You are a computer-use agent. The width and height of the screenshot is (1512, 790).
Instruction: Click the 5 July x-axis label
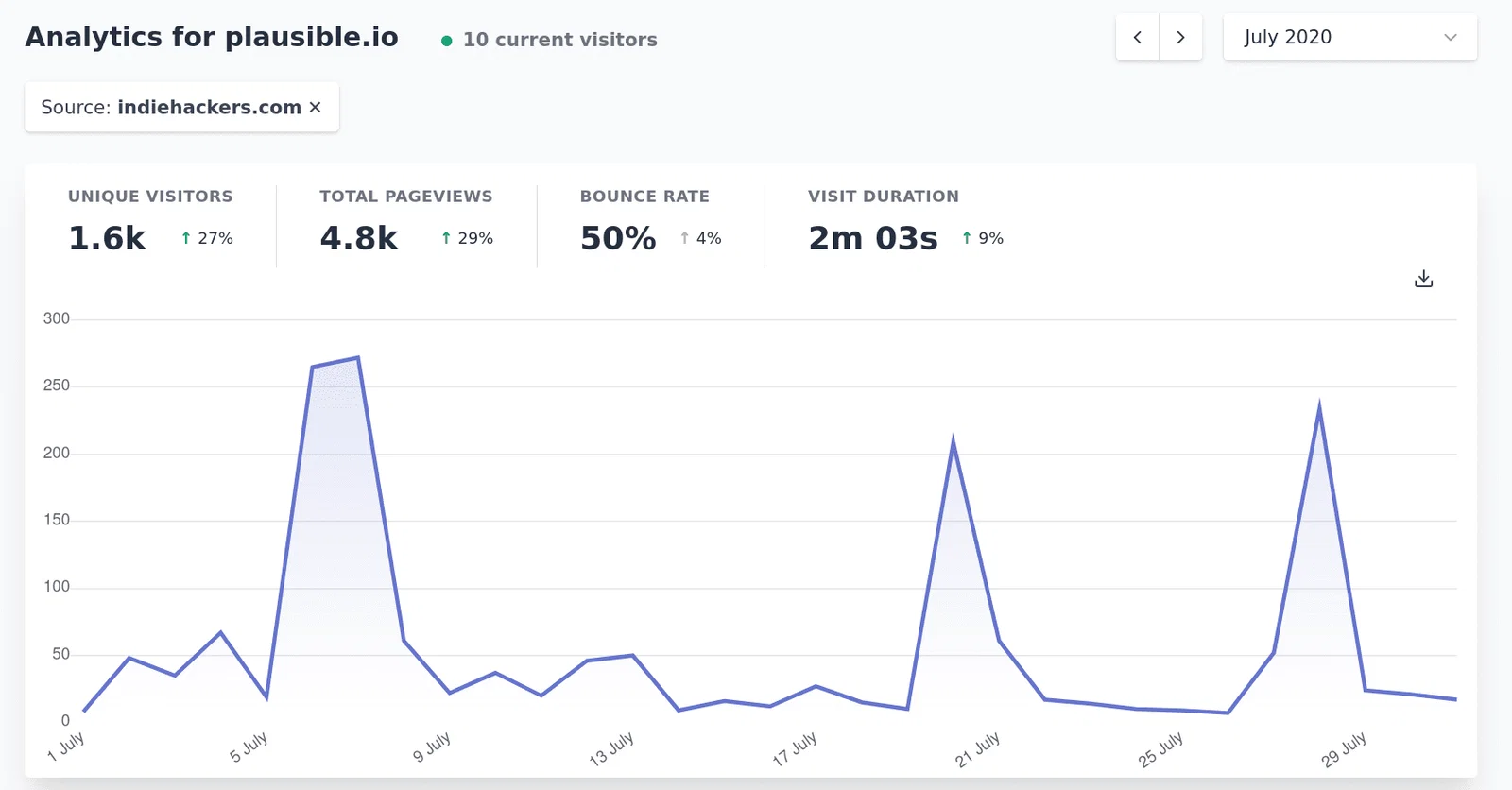click(249, 747)
